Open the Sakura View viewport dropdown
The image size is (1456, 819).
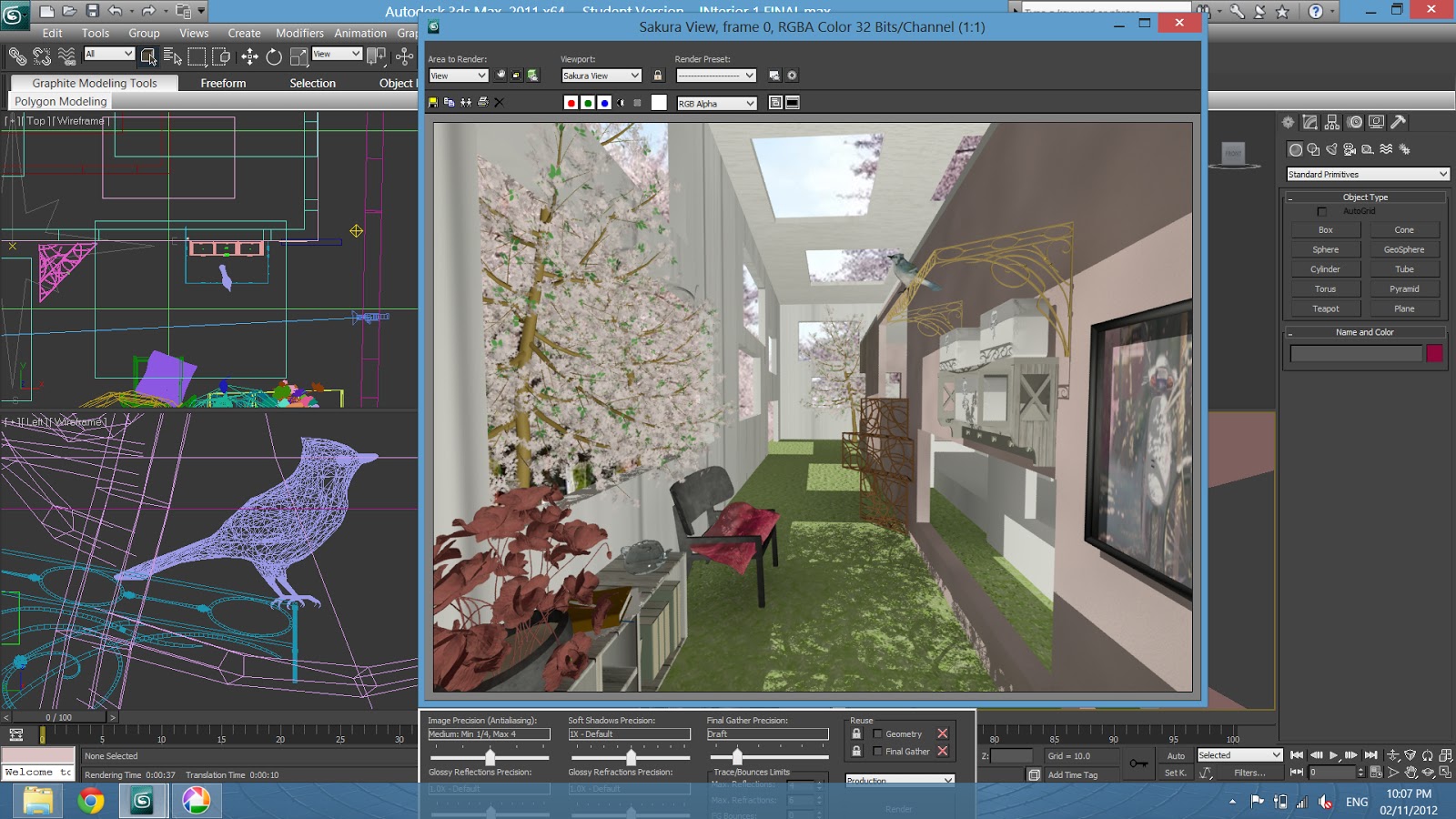click(x=601, y=76)
